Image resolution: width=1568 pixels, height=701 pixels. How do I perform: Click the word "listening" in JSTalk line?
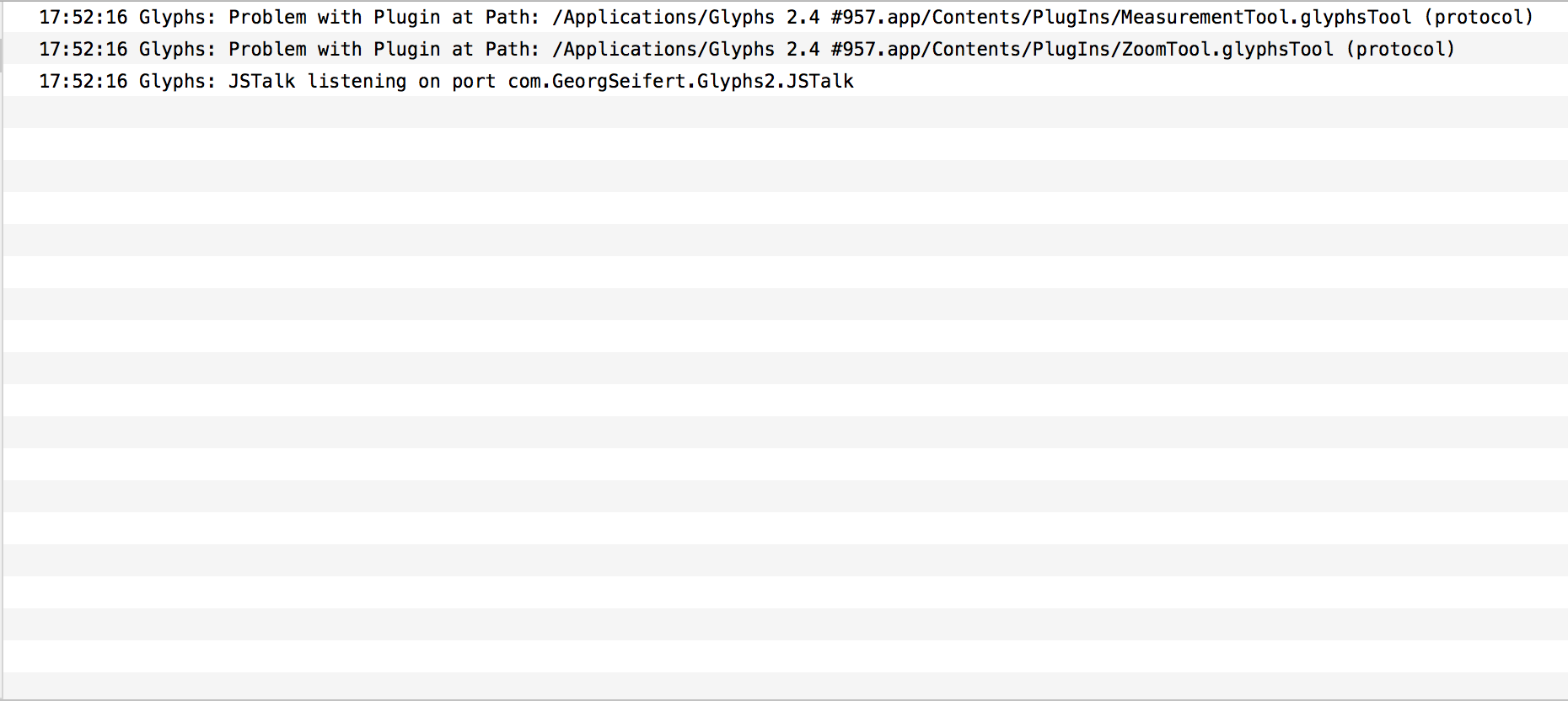pyautogui.click(x=357, y=81)
